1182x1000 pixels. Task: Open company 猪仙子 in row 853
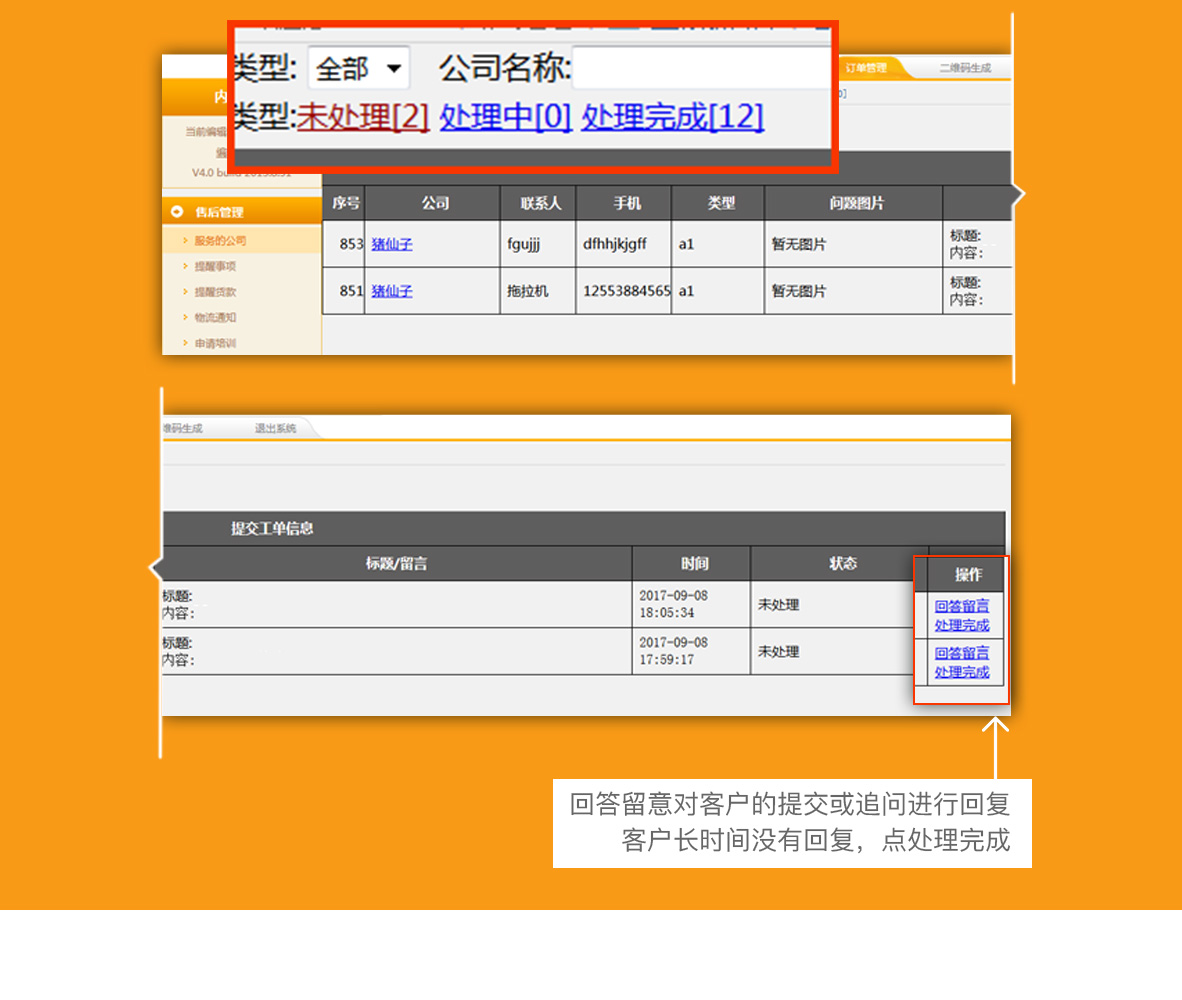click(392, 244)
